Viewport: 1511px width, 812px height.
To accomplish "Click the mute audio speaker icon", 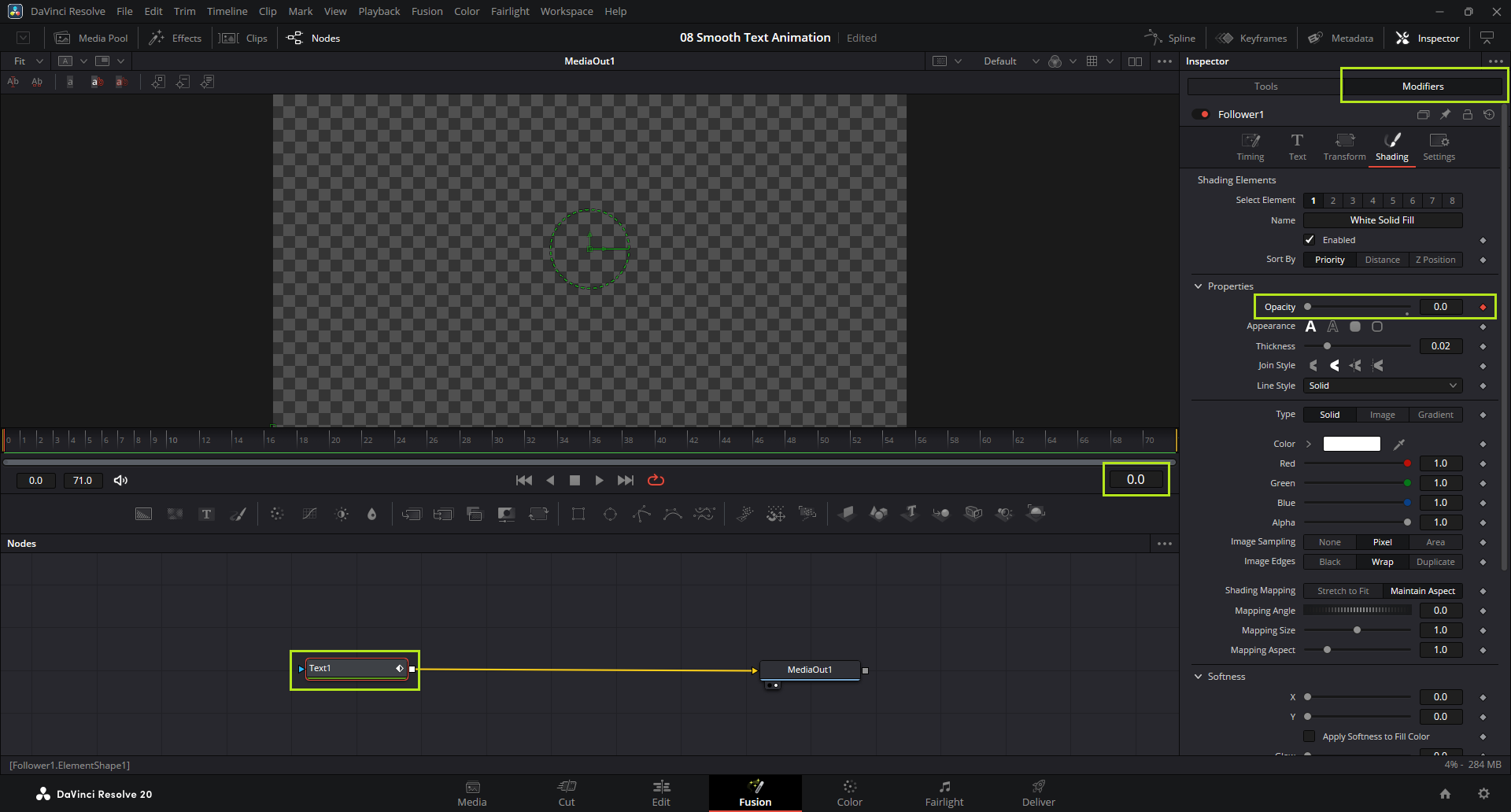I will point(120,480).
